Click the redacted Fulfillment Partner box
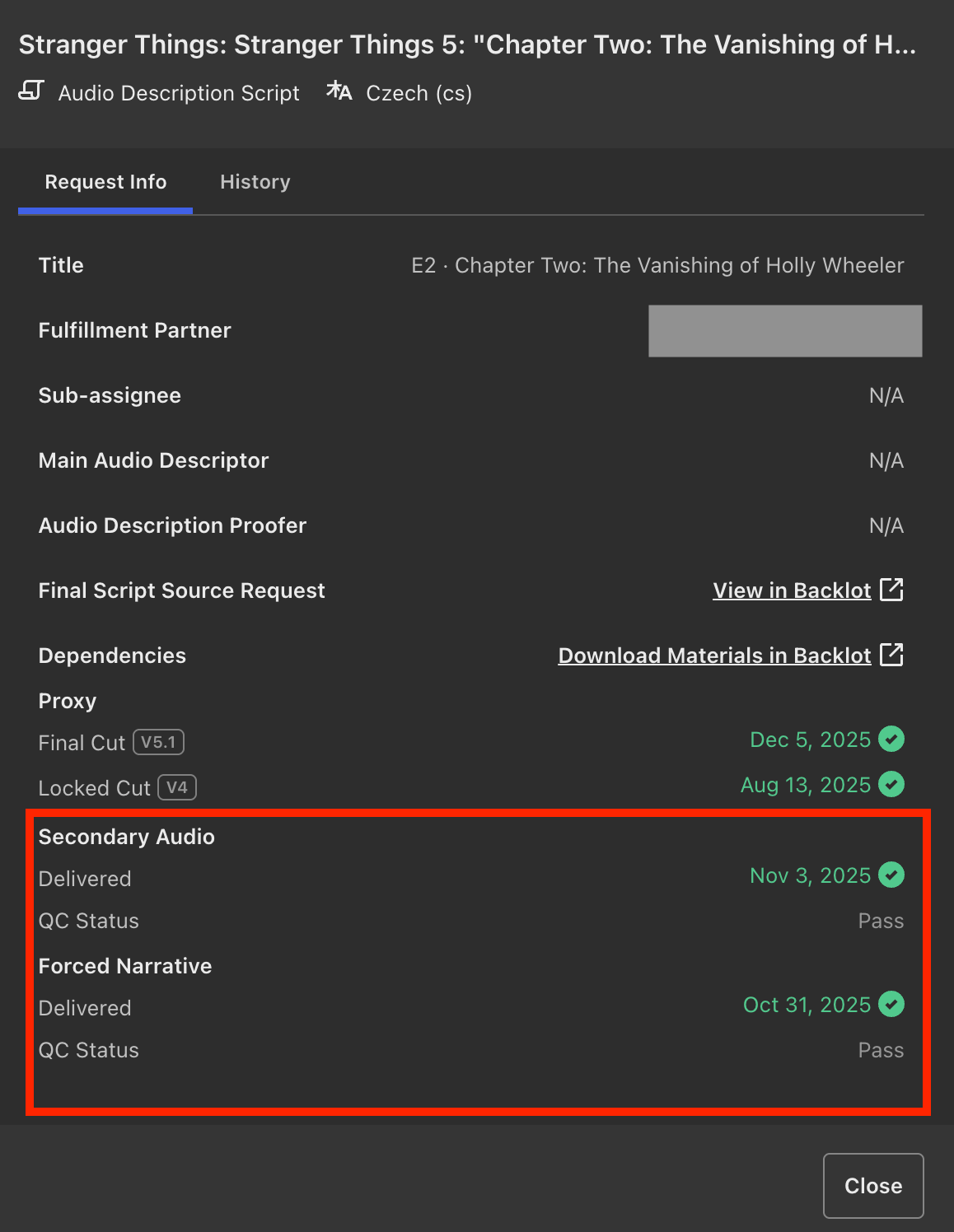 pos(784,331)
